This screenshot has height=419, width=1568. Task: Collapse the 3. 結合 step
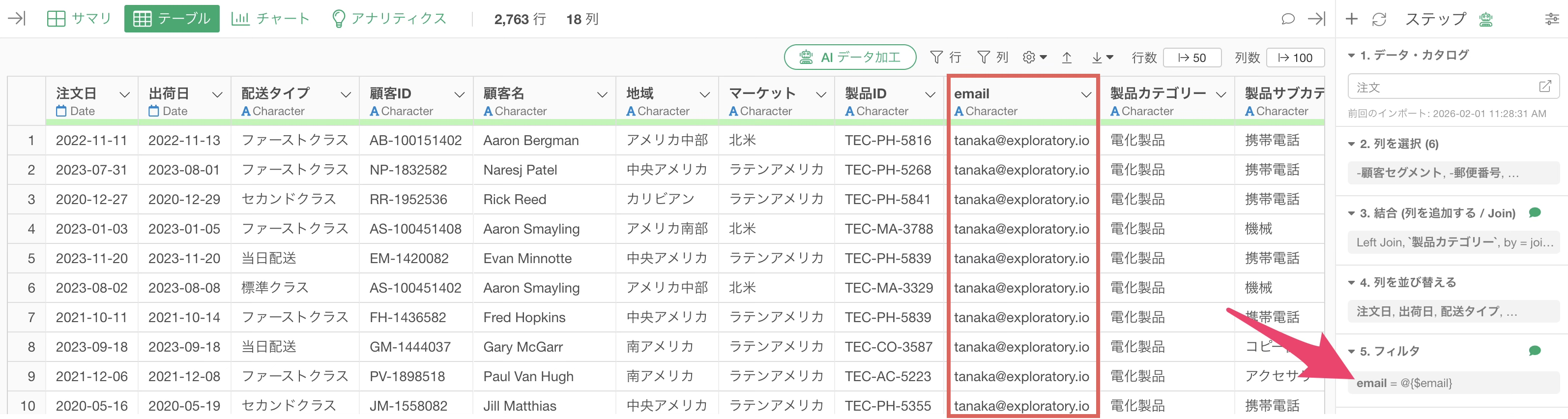1351,213
